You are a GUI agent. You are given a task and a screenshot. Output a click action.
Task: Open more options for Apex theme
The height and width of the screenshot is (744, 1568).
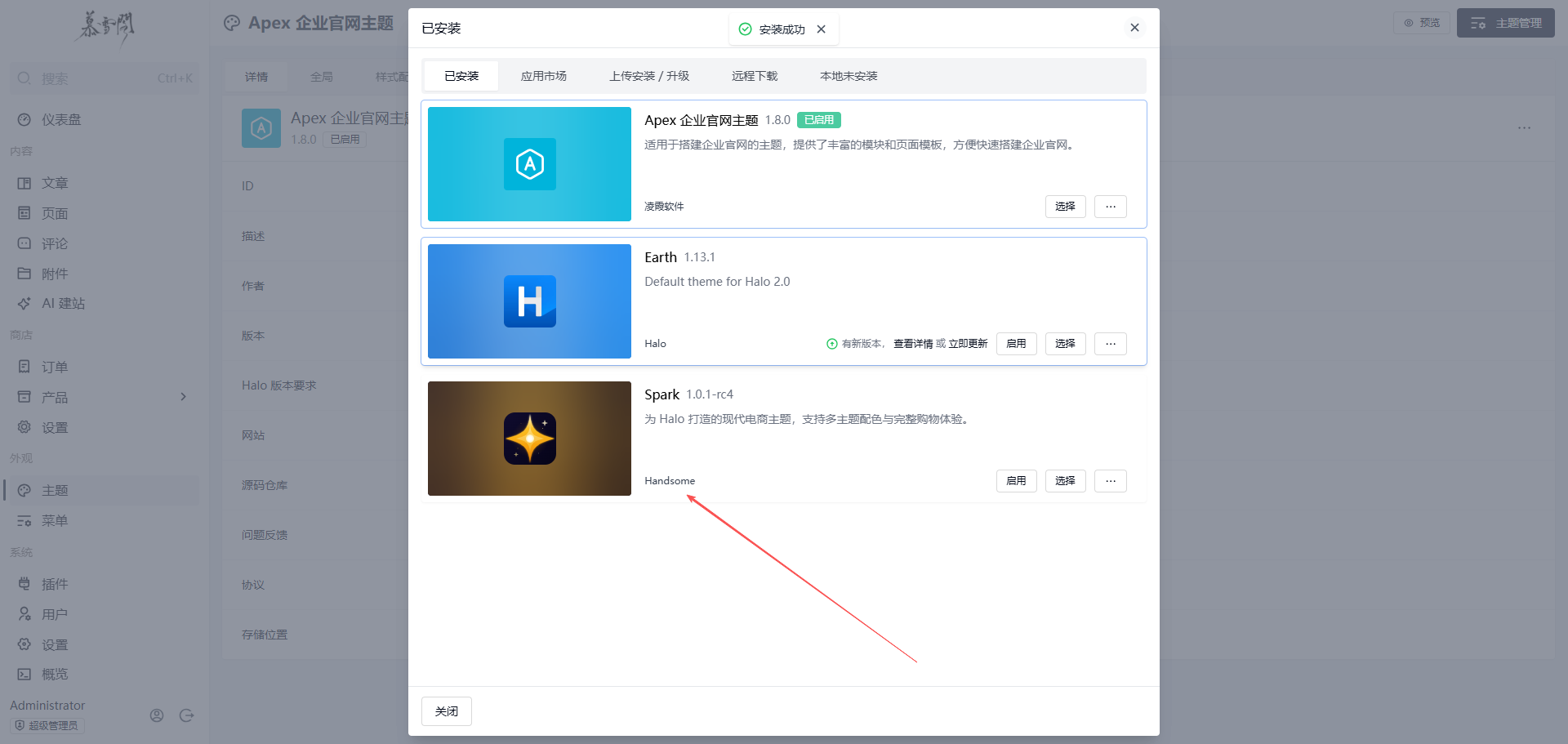click(1110, 207)
